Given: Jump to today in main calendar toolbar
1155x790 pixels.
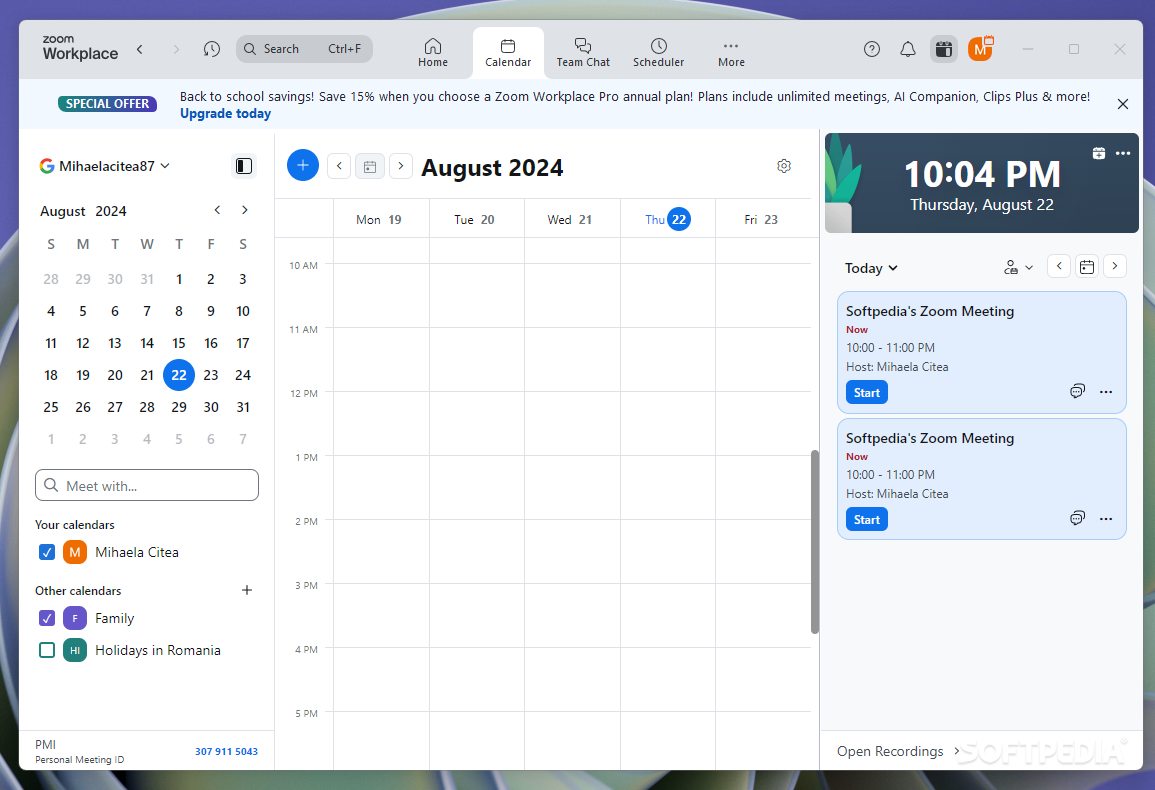Looking at the screenshot, I should [x=370, y=166].
